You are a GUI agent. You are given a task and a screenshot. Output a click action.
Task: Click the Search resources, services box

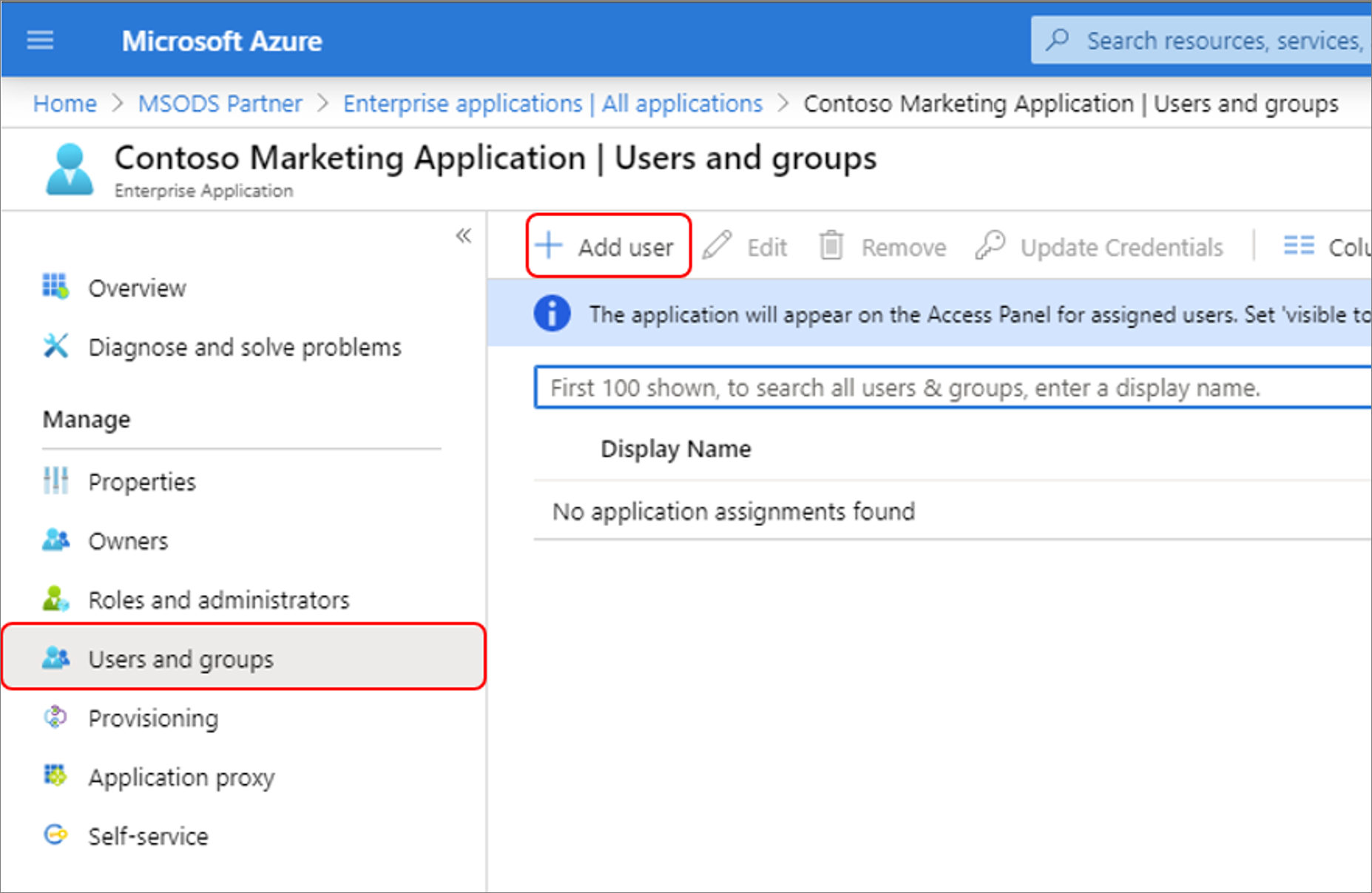tap(1202, 40)
